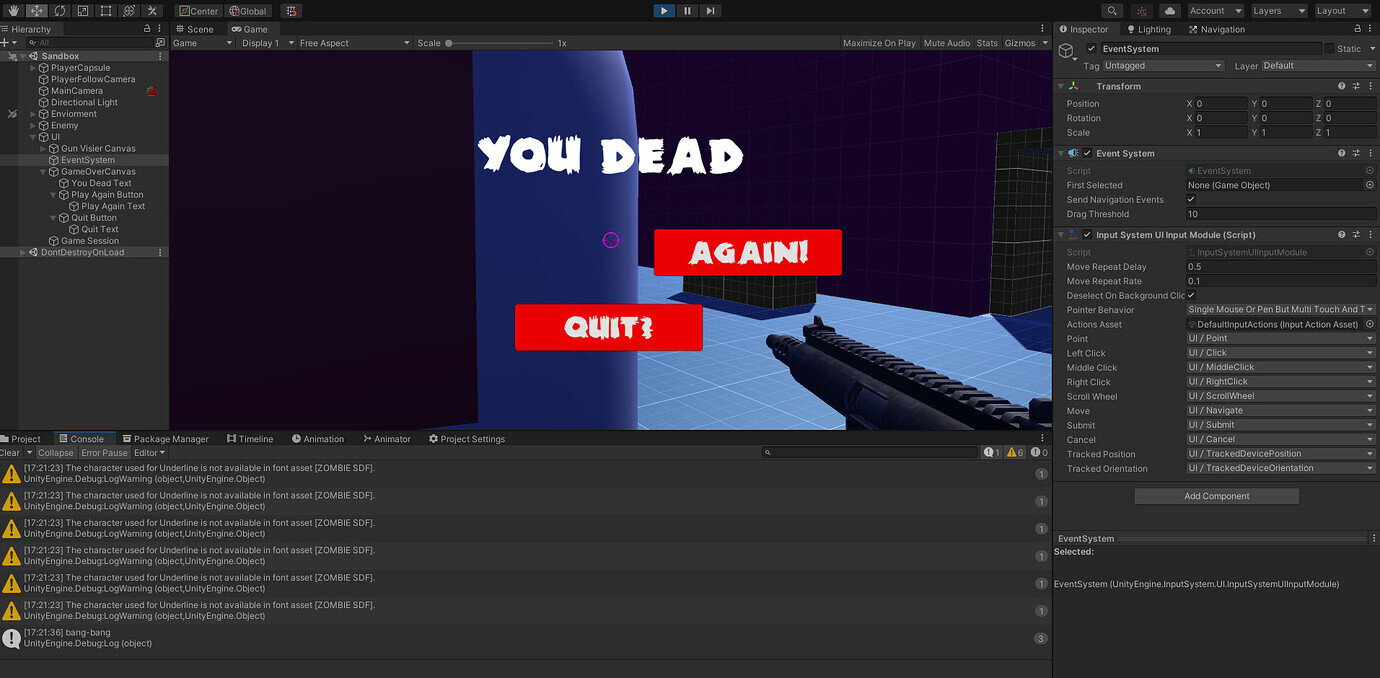Expand PlayerCapsule in Hierarchy

tap(33, 68)
